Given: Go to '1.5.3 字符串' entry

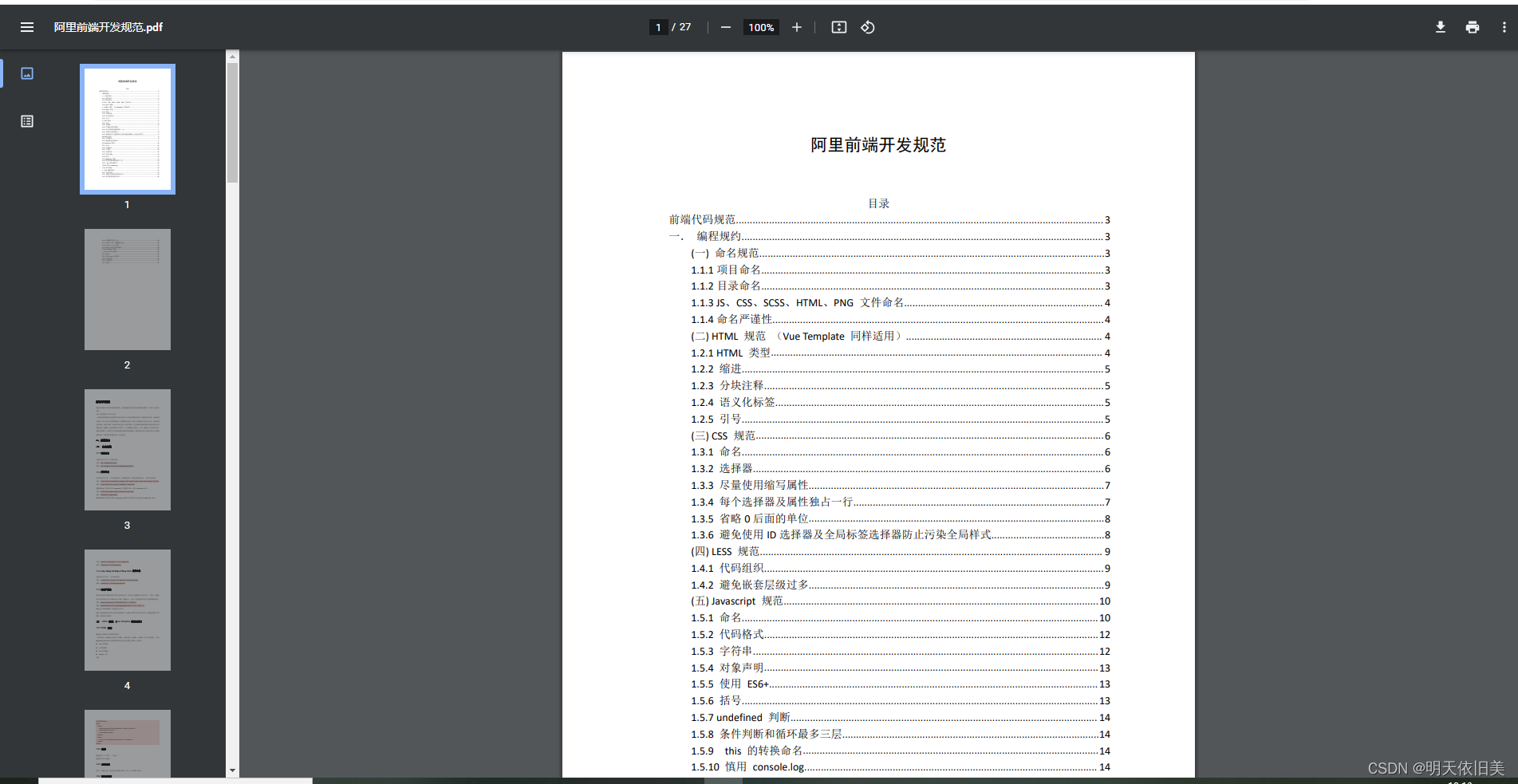Looking at the screenshot, I should [x=901, y=651].
